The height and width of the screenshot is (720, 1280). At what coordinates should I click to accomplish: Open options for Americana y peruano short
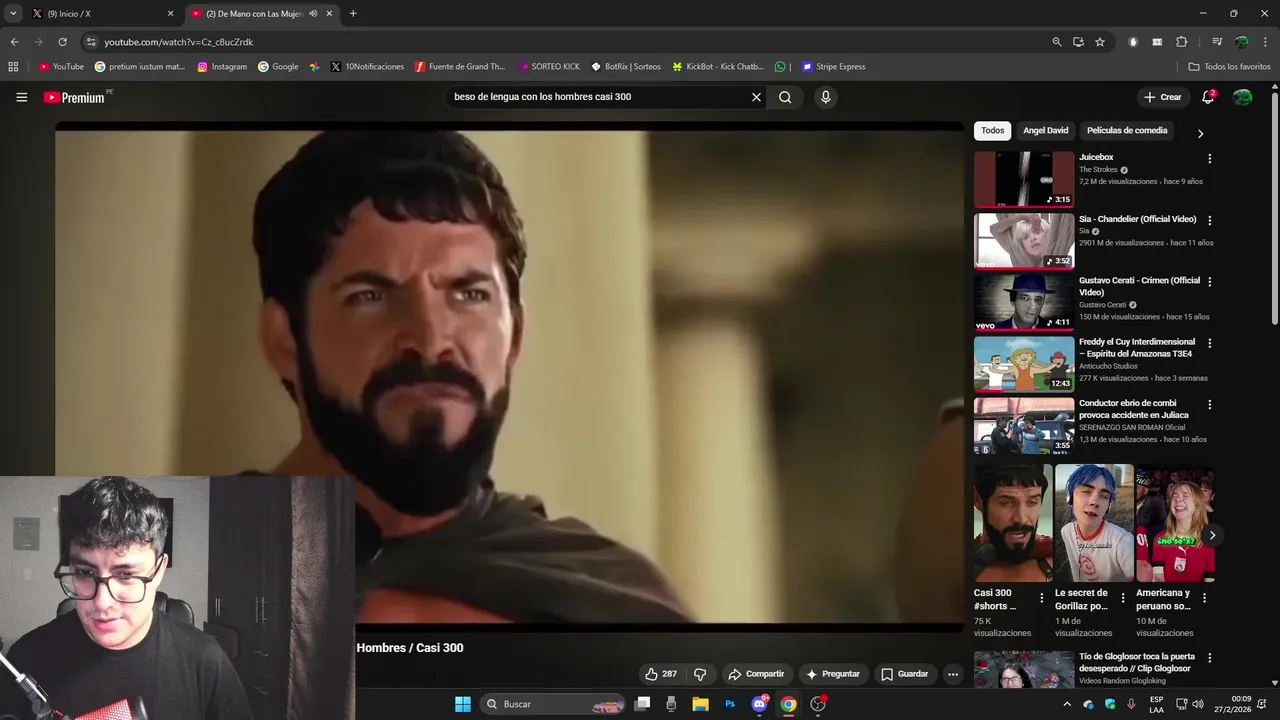[1203, 598]
